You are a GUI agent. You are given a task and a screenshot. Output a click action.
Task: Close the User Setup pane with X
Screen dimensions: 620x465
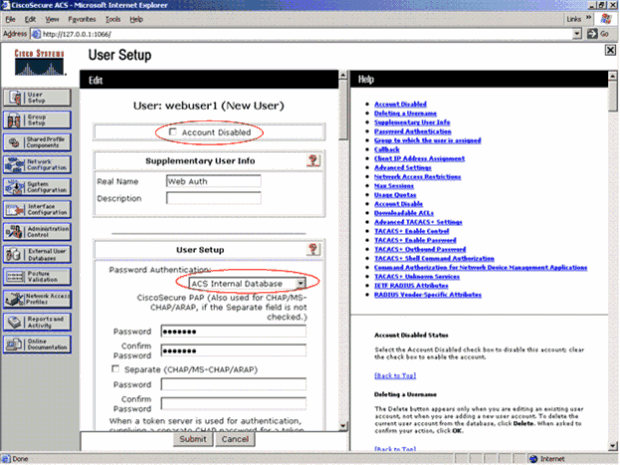tap(610, 50)
